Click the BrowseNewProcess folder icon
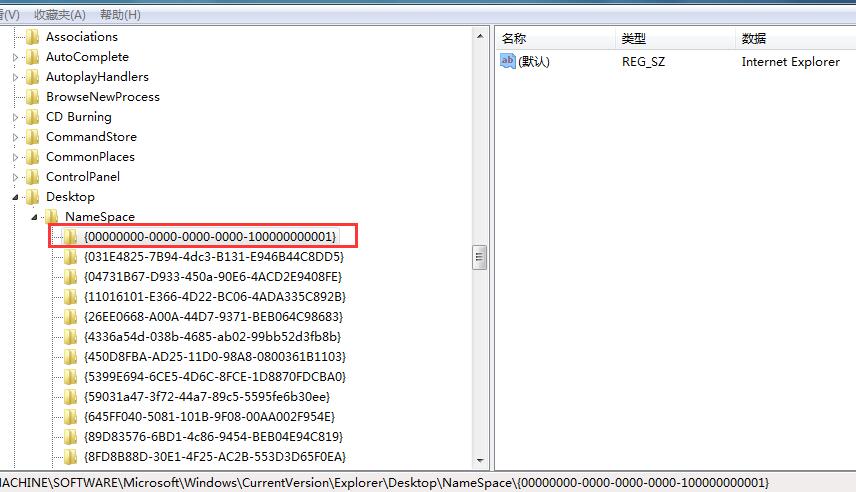The width and height of the screenshot is (856, 492). (x=32, y=97)
